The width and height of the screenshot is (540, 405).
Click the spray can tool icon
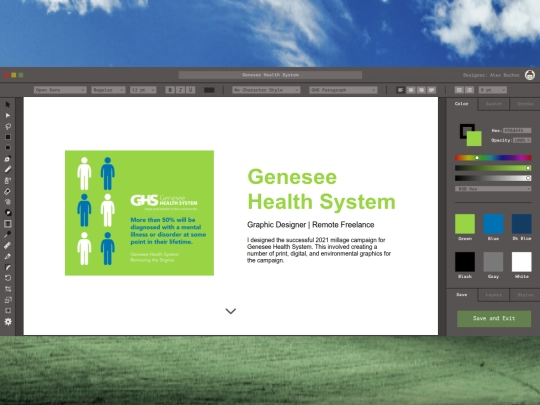pos(8,180)
